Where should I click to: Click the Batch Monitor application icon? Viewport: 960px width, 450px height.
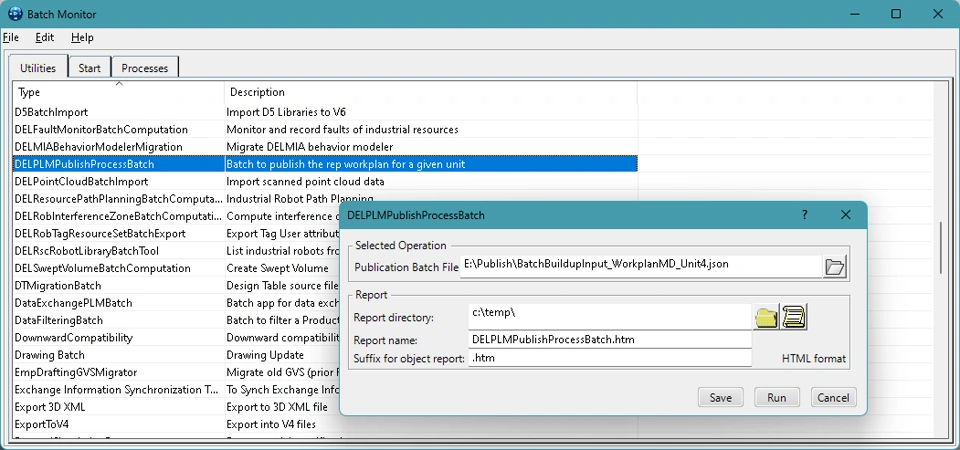point(15,13)
